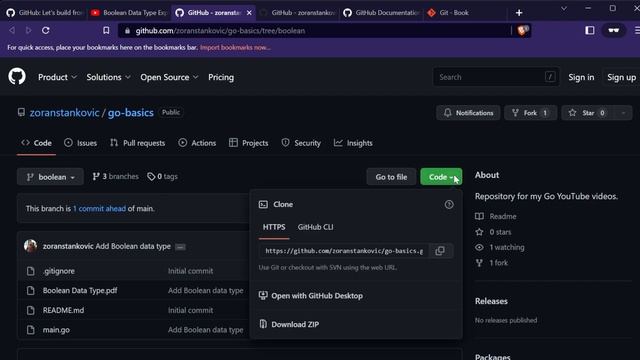Open the README.md file
The image size is (640, 360).
pyautogui.click(x=63, y=310)
